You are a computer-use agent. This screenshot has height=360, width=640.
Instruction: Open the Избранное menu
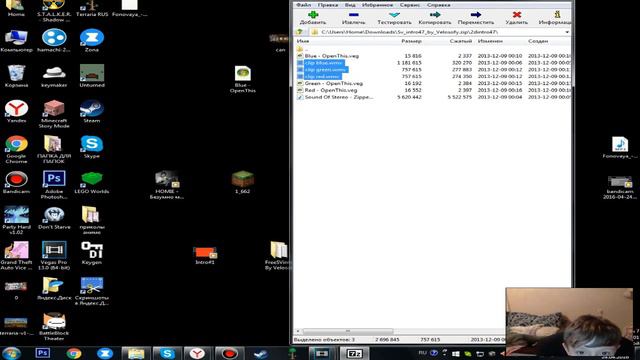point(378,5)
